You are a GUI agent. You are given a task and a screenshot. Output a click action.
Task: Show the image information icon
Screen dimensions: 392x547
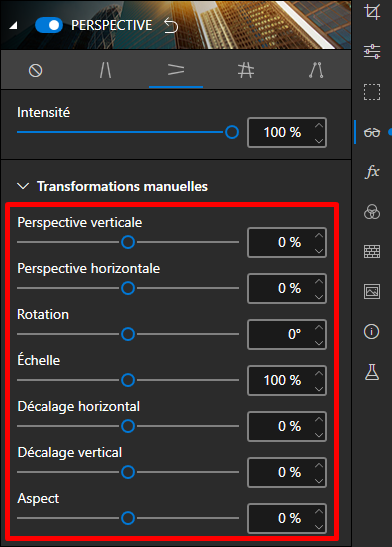(x=371, y=331)
